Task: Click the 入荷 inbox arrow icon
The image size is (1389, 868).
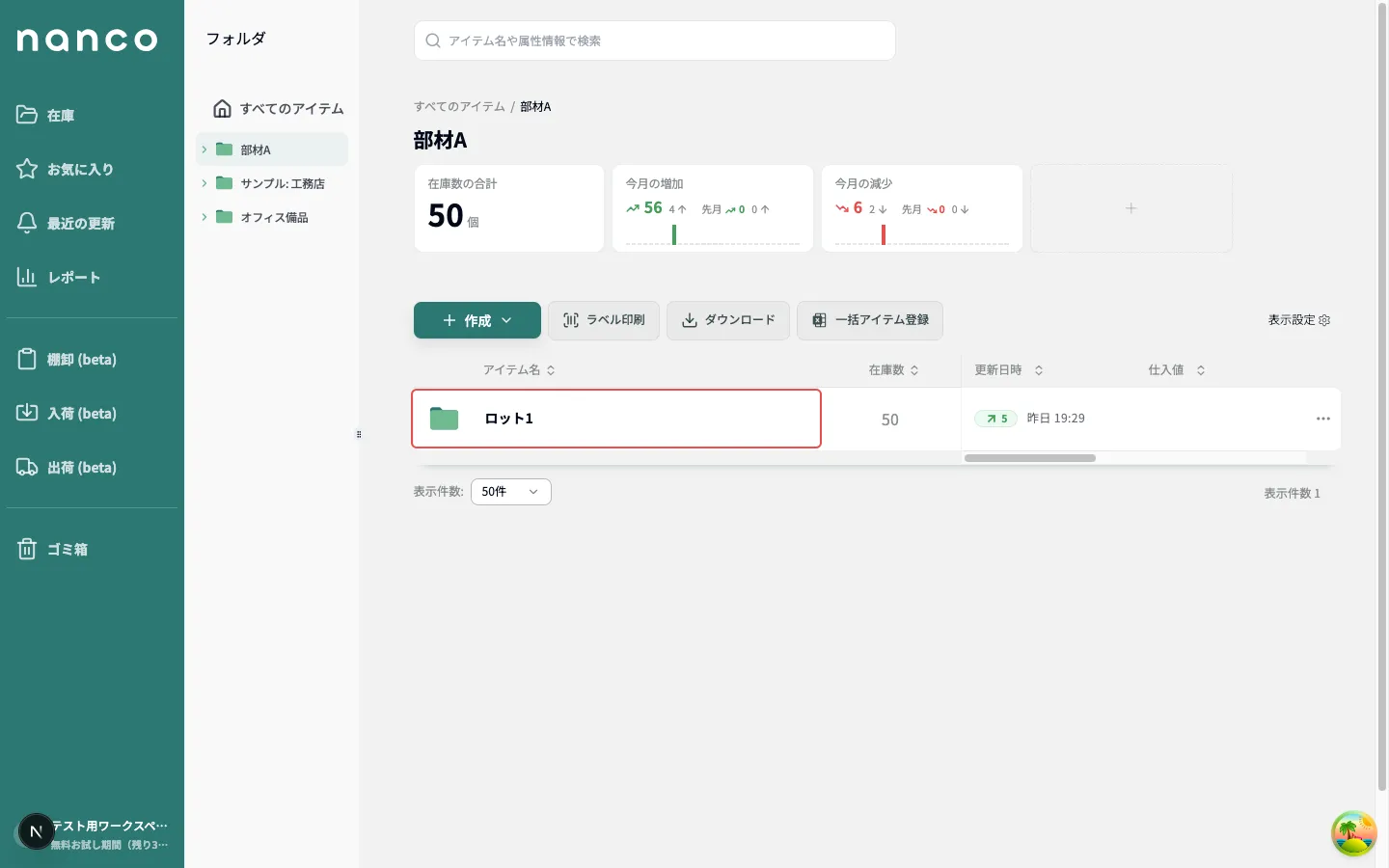Action: pyautogui.click(x=27, y=413)
